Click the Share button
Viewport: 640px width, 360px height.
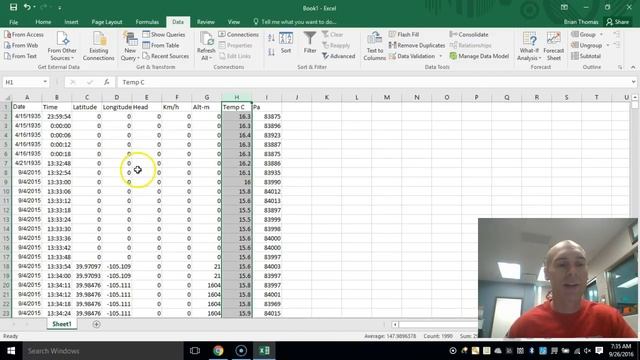click(618, 22)
